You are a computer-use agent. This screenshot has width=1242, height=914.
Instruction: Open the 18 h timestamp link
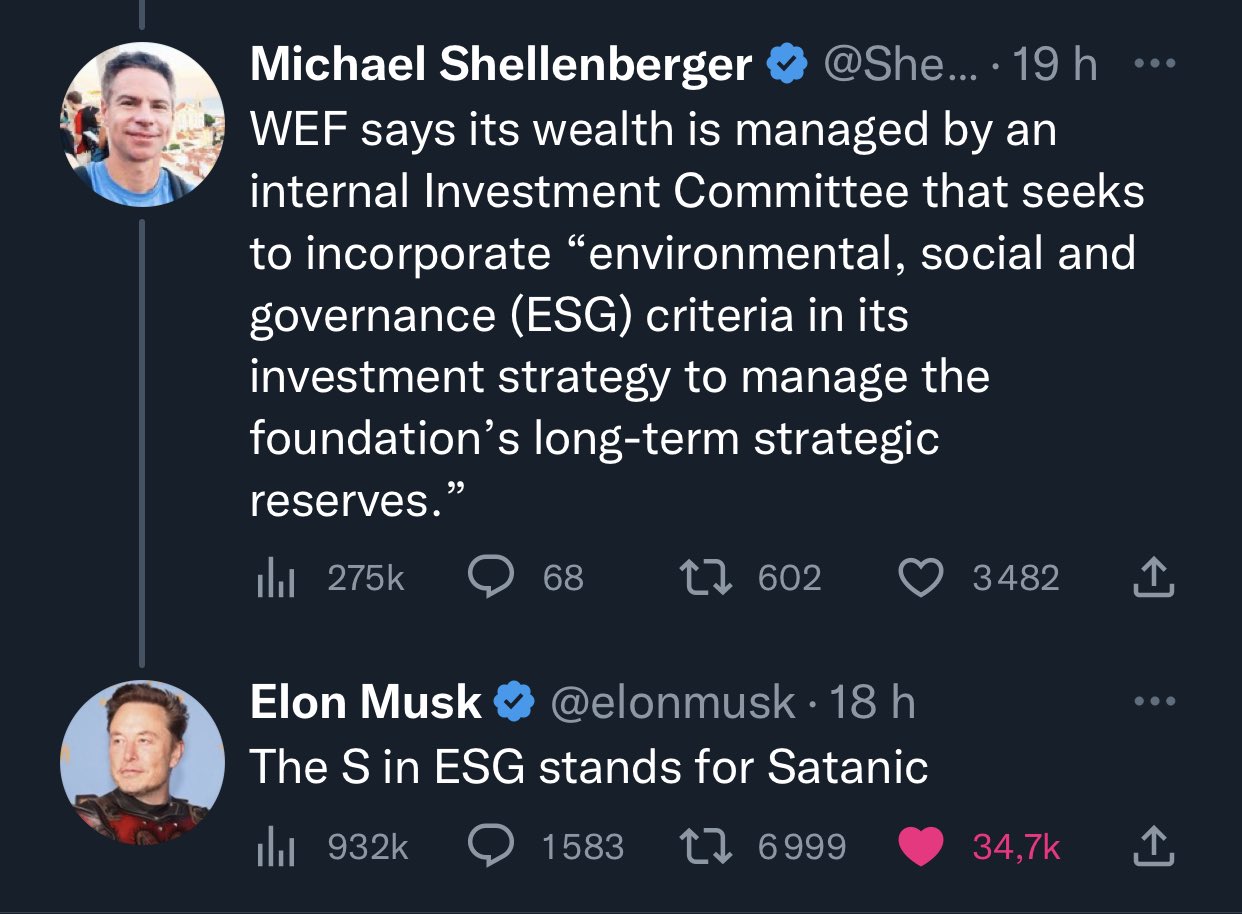pyautogui.click(x=872, y=702)
